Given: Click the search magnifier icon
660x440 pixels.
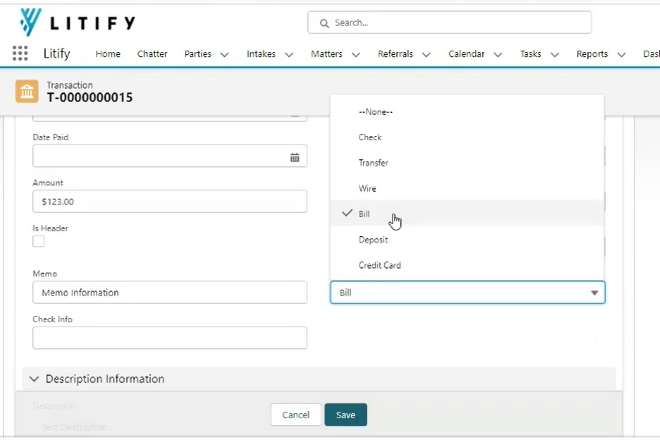Looking at the screenshot, I should 323,23.
